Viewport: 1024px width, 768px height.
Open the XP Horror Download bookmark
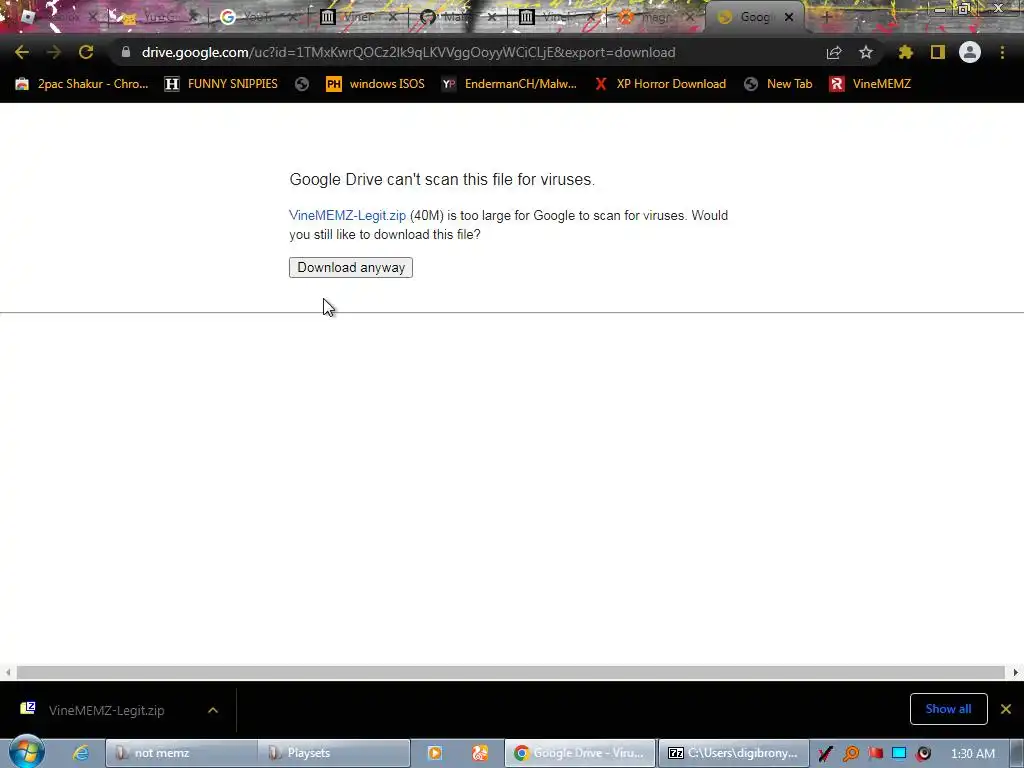[x=660, y=84]
